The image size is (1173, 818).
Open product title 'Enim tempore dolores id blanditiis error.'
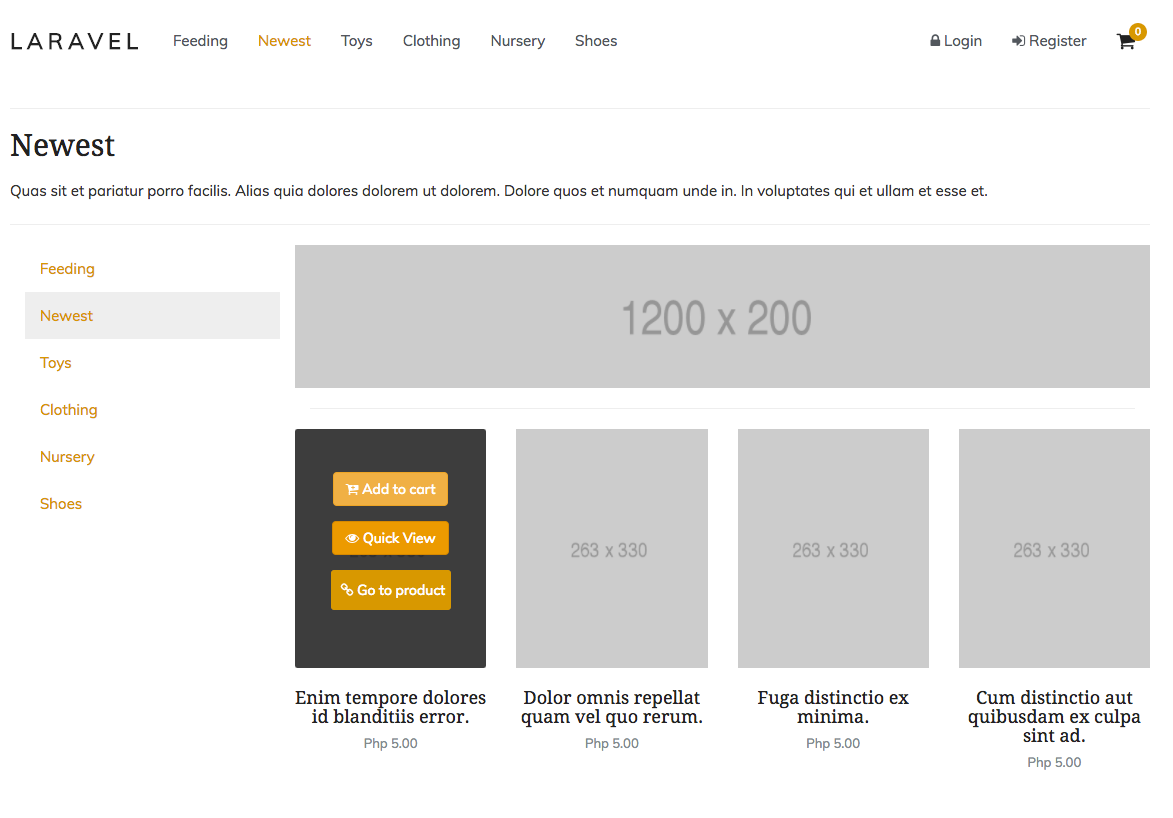tap(391, 707)
